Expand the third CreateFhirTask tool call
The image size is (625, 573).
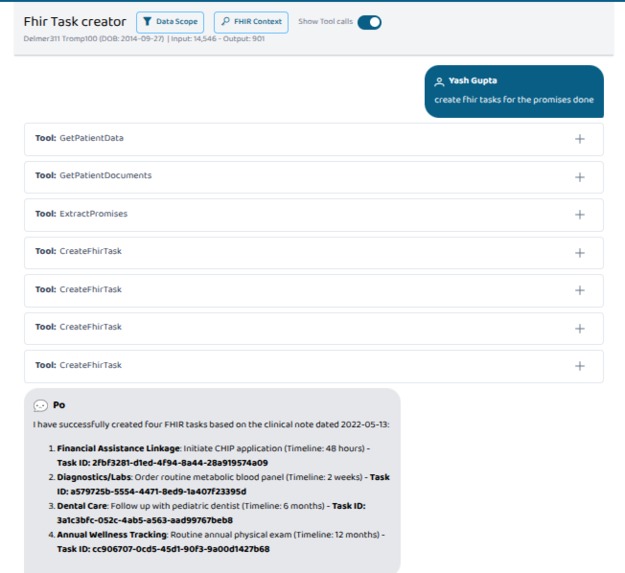click(580, 329)
